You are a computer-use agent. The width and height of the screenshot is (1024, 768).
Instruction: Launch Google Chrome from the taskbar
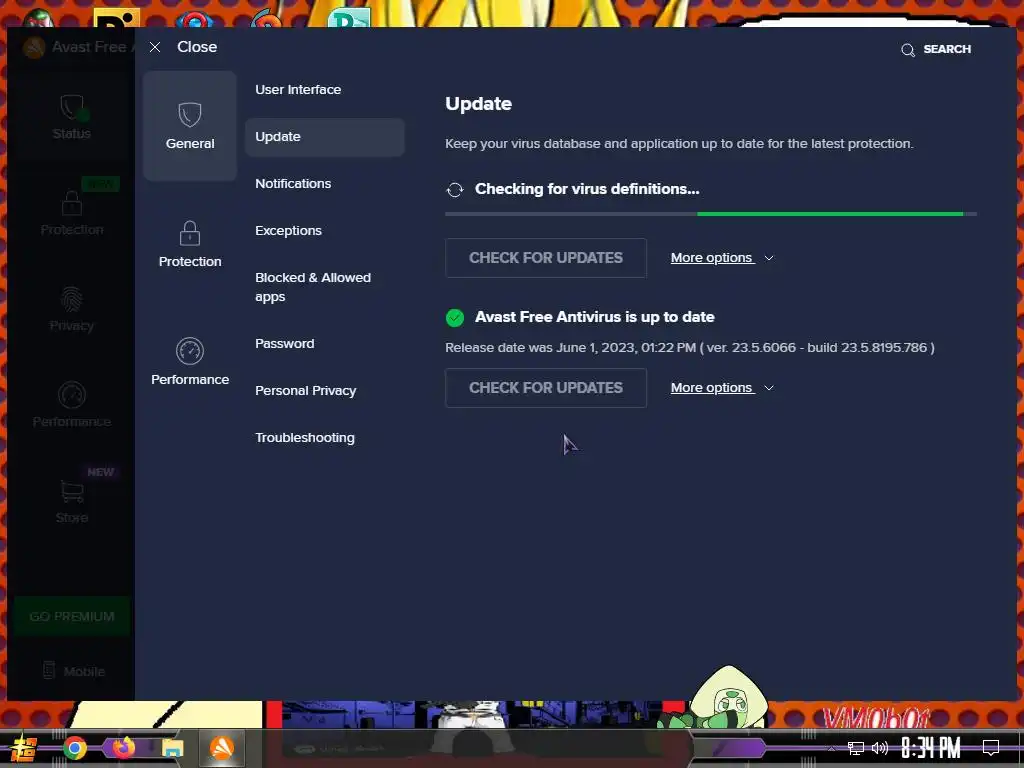[75, 748]
